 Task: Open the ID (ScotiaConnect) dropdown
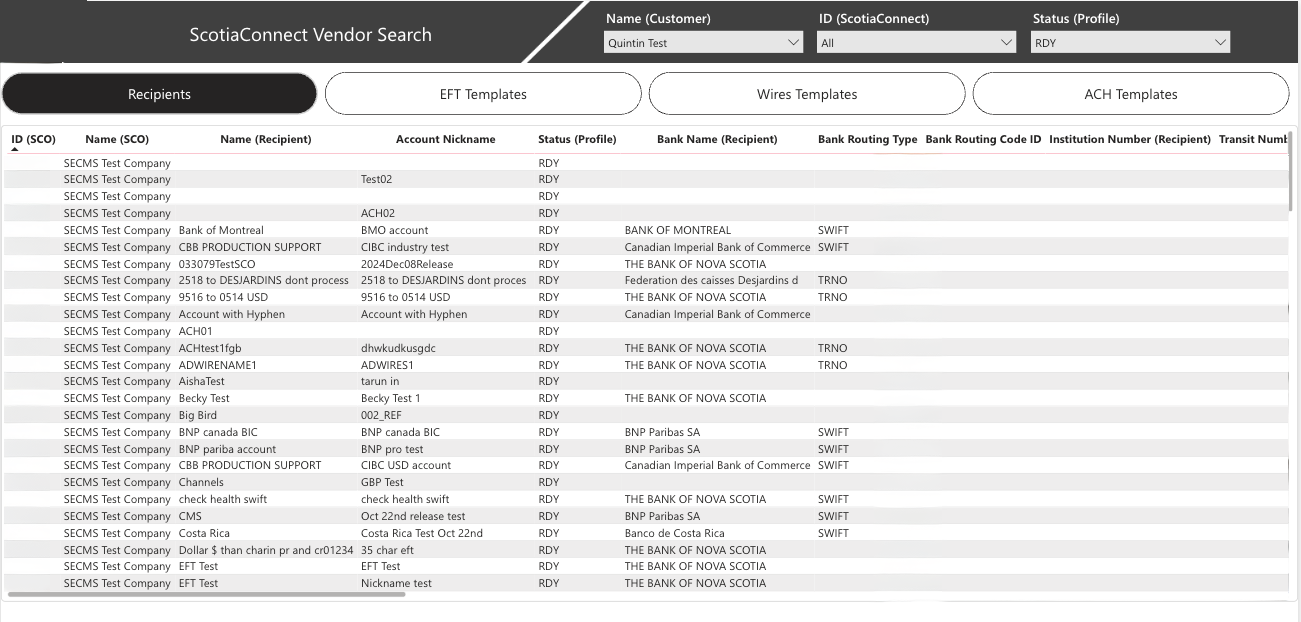(x=917, y=43)
